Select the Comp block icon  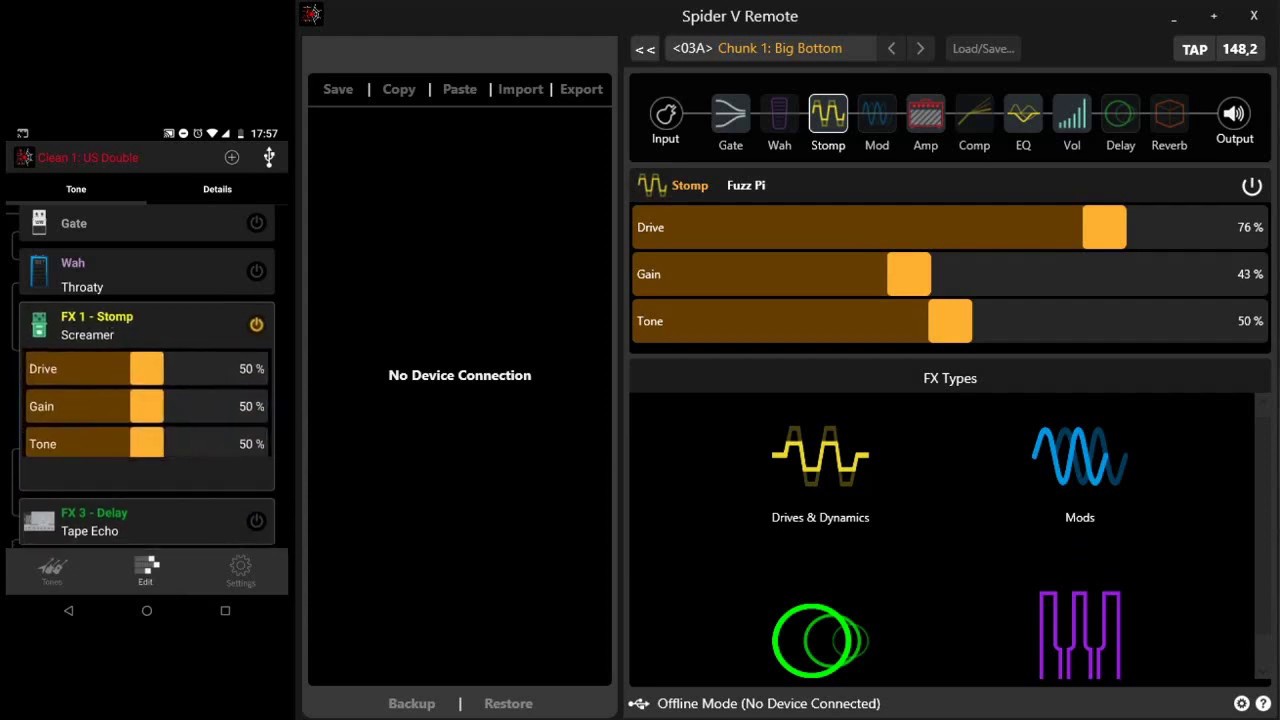coord(974,114)
